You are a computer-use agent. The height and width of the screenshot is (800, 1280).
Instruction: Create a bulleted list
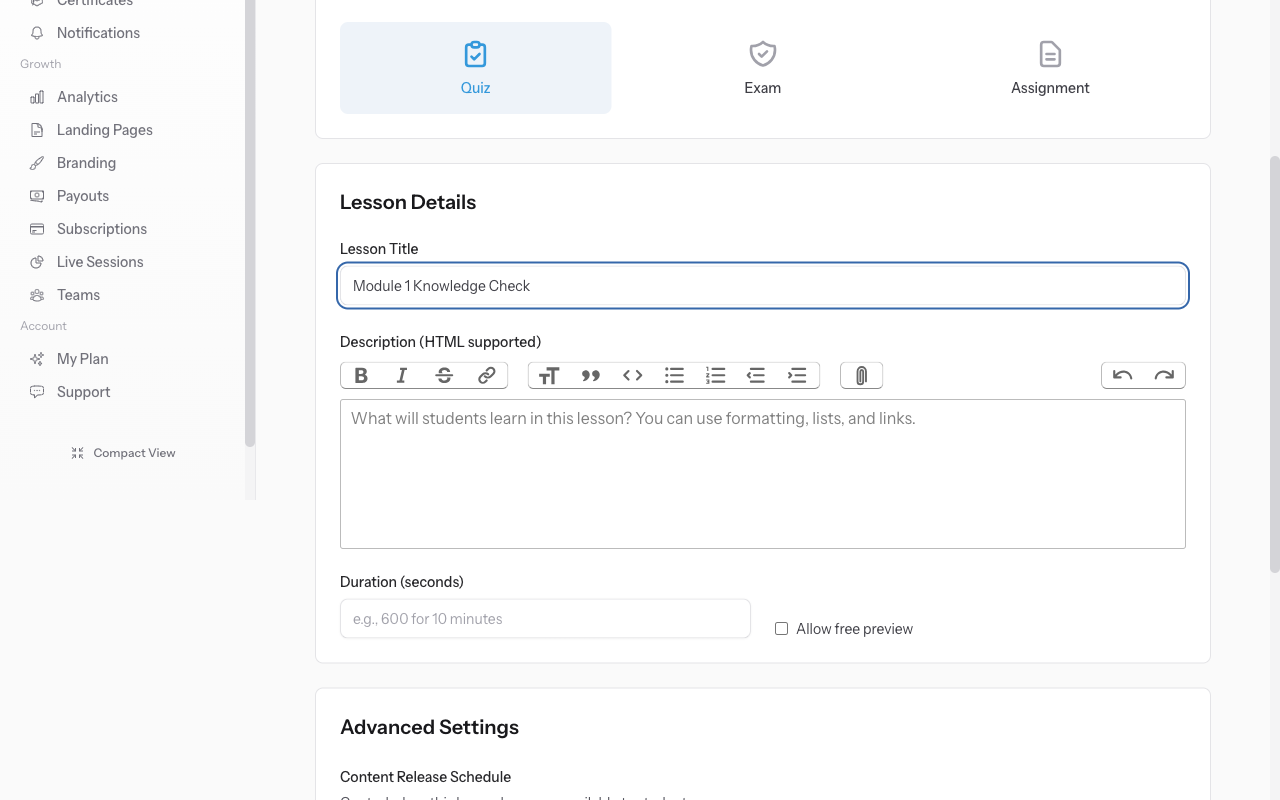[x=674, y=375]
